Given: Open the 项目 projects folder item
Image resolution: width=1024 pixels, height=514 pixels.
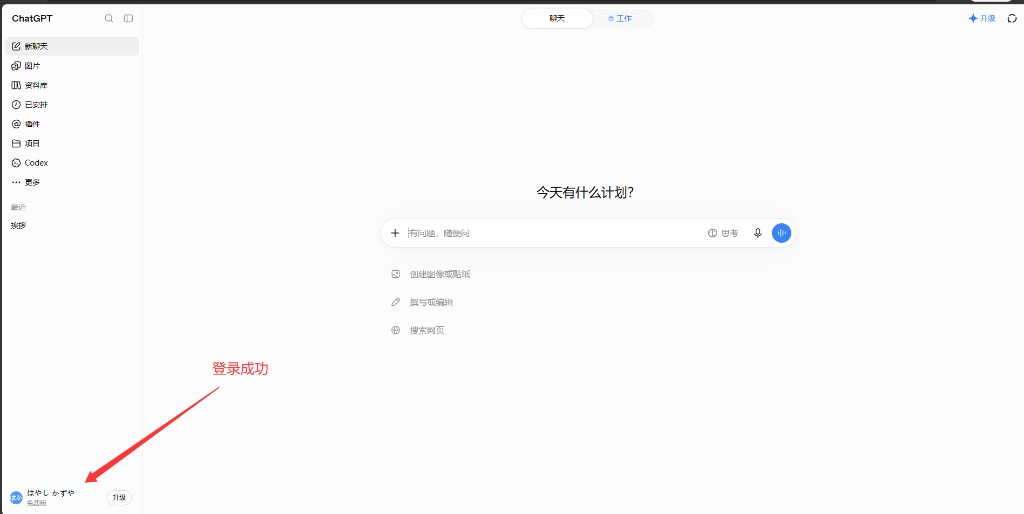Looking at the screenshot, I should point(72,143).
